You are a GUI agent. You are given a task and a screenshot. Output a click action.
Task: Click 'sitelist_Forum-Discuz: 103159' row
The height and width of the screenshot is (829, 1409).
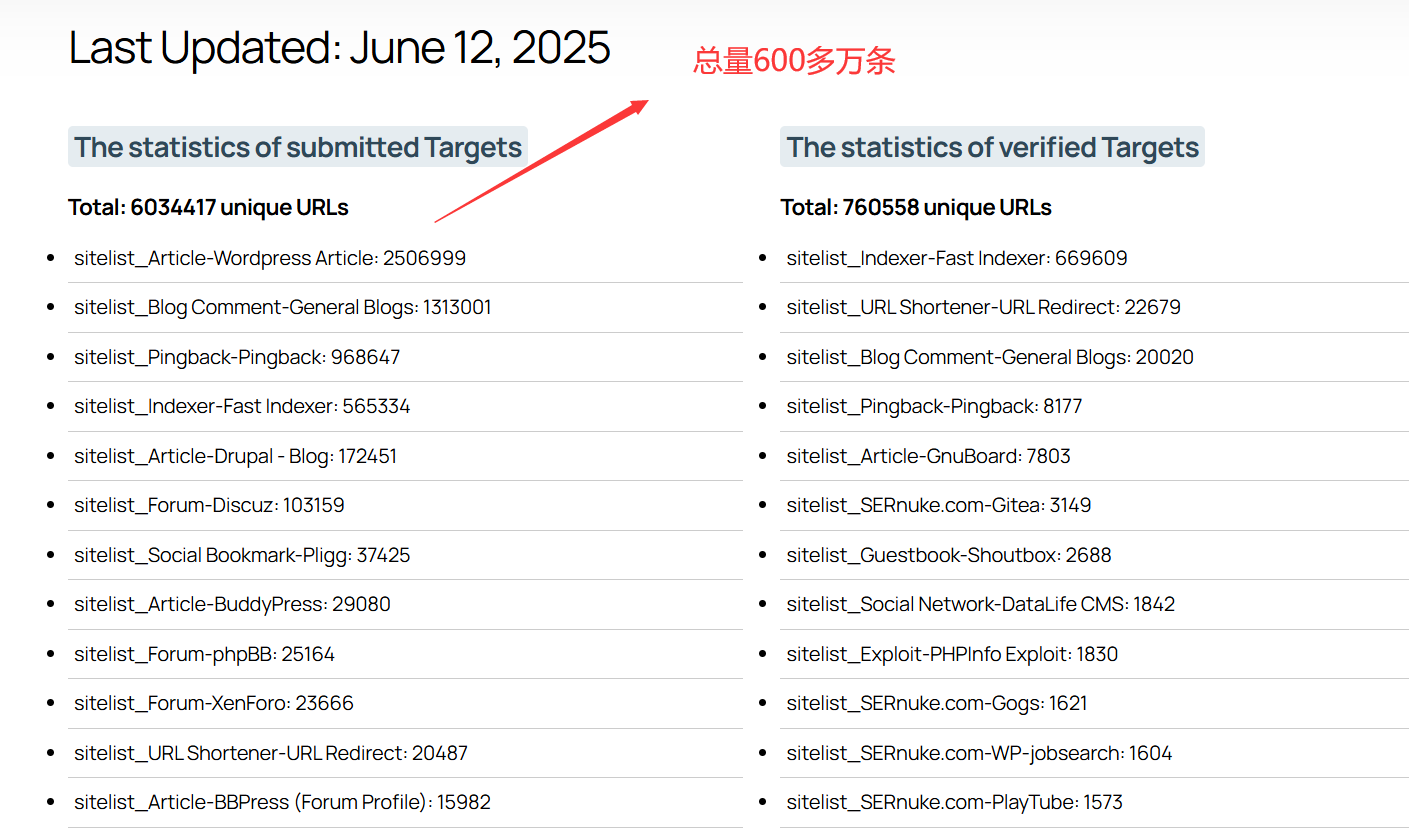(405, 505)
